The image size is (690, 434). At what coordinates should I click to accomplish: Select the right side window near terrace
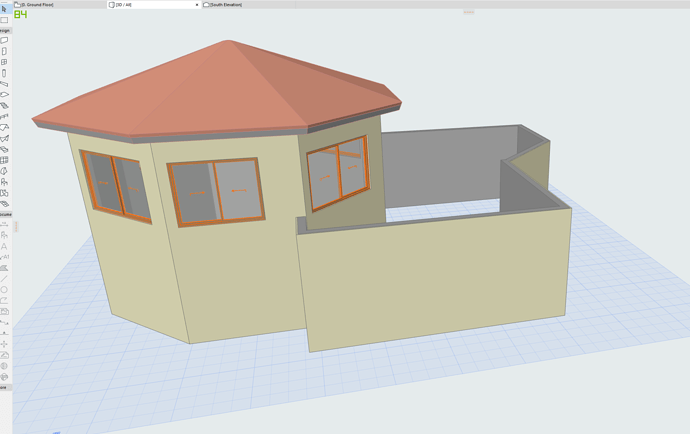click(338, 173)
